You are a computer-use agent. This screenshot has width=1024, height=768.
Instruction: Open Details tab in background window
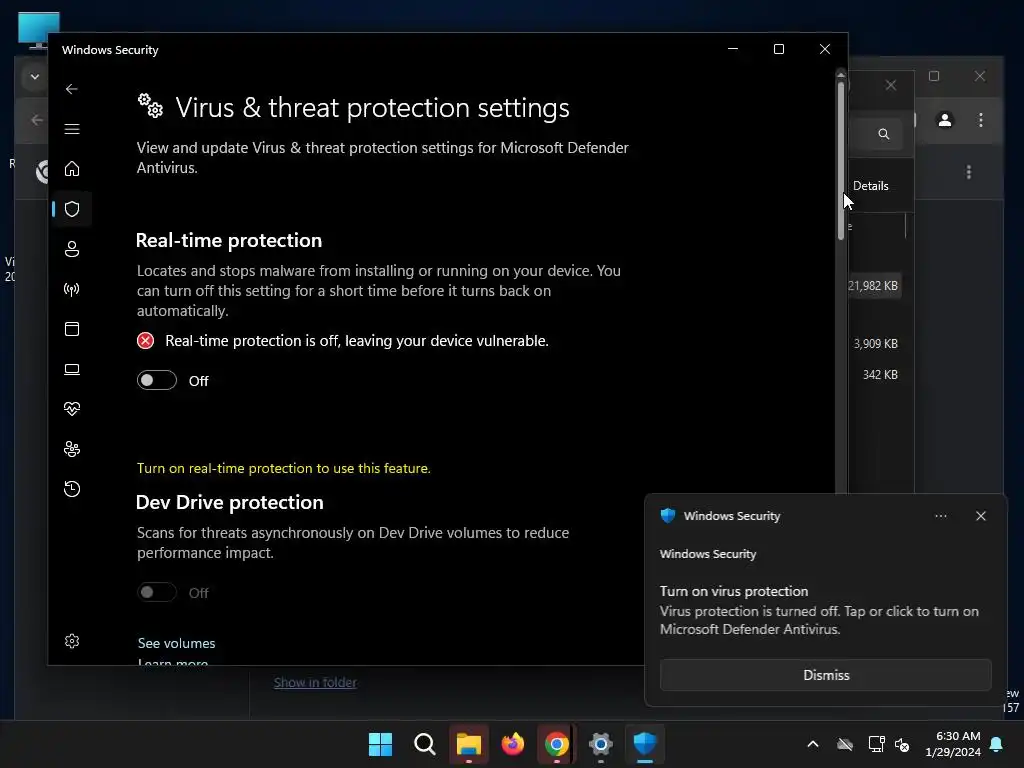tap(871, 186)
